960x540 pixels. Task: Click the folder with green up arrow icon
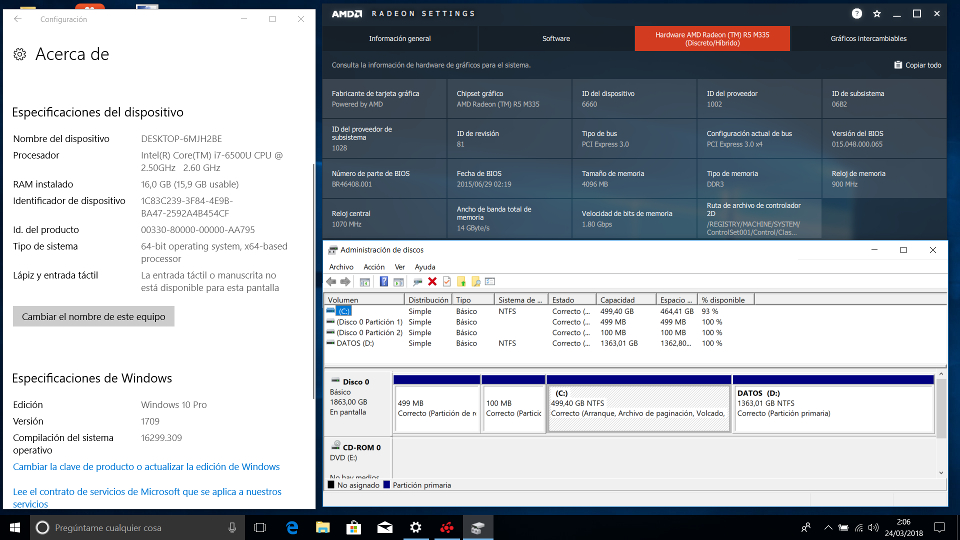[x=462, y=282]
